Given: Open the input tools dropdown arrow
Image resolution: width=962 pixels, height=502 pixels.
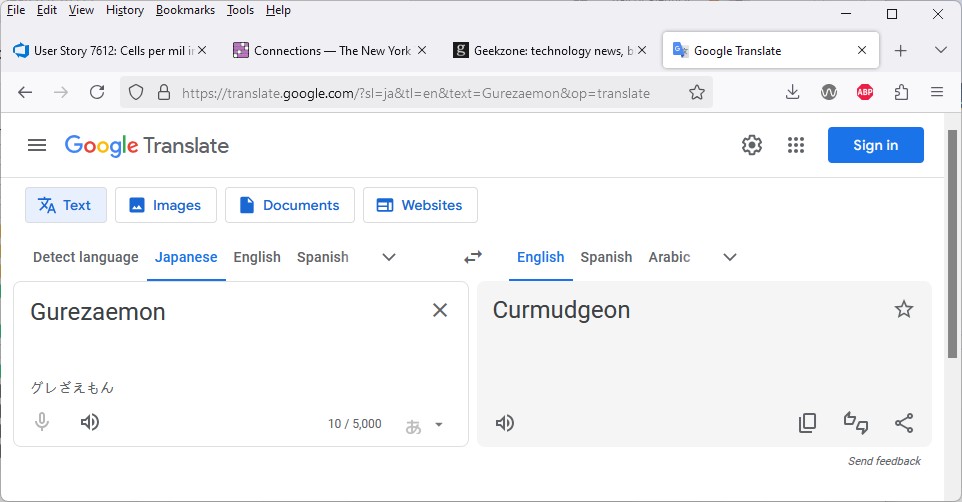Looking at the screenshot, I should (438, 425).
